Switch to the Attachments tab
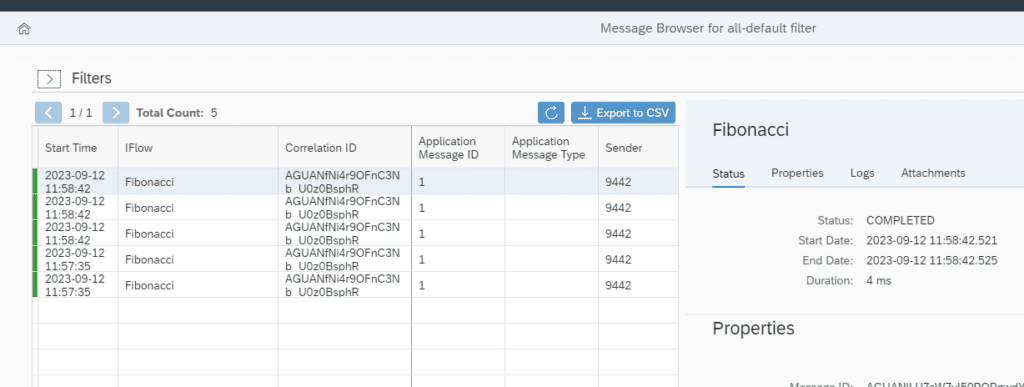 click(x=933, y=173)
